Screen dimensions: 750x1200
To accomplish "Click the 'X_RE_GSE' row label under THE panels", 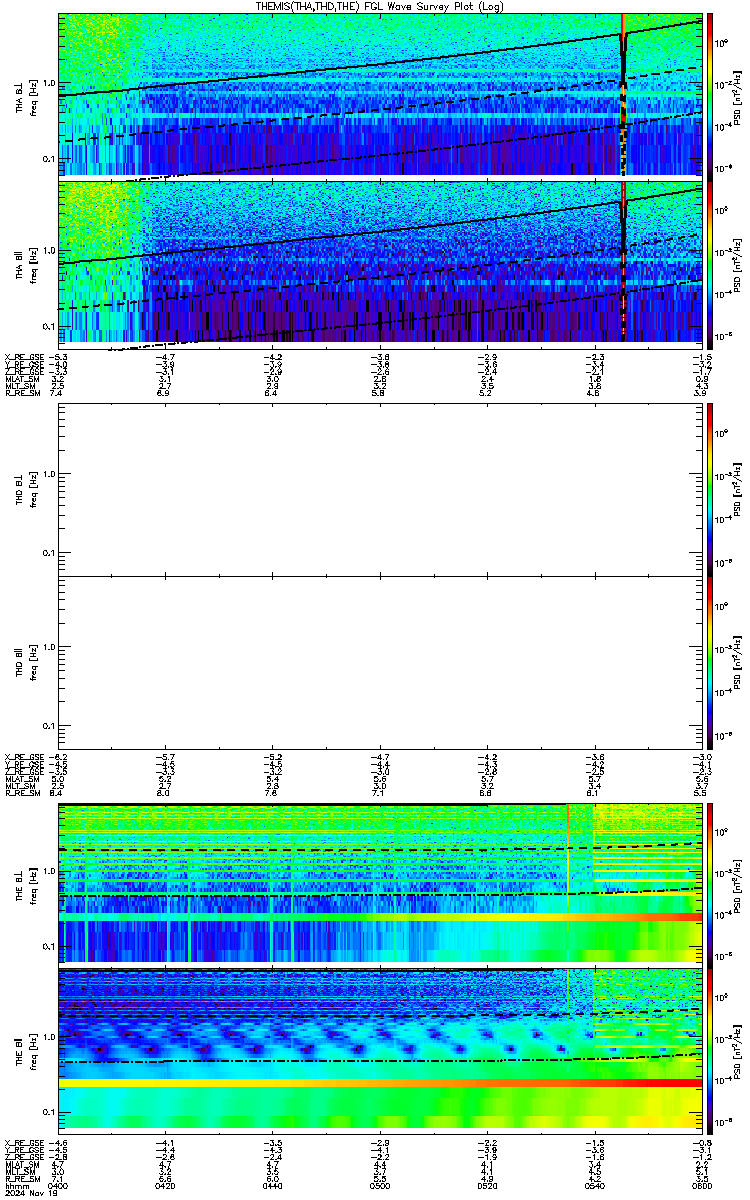I will click(x=23, y=1142).
